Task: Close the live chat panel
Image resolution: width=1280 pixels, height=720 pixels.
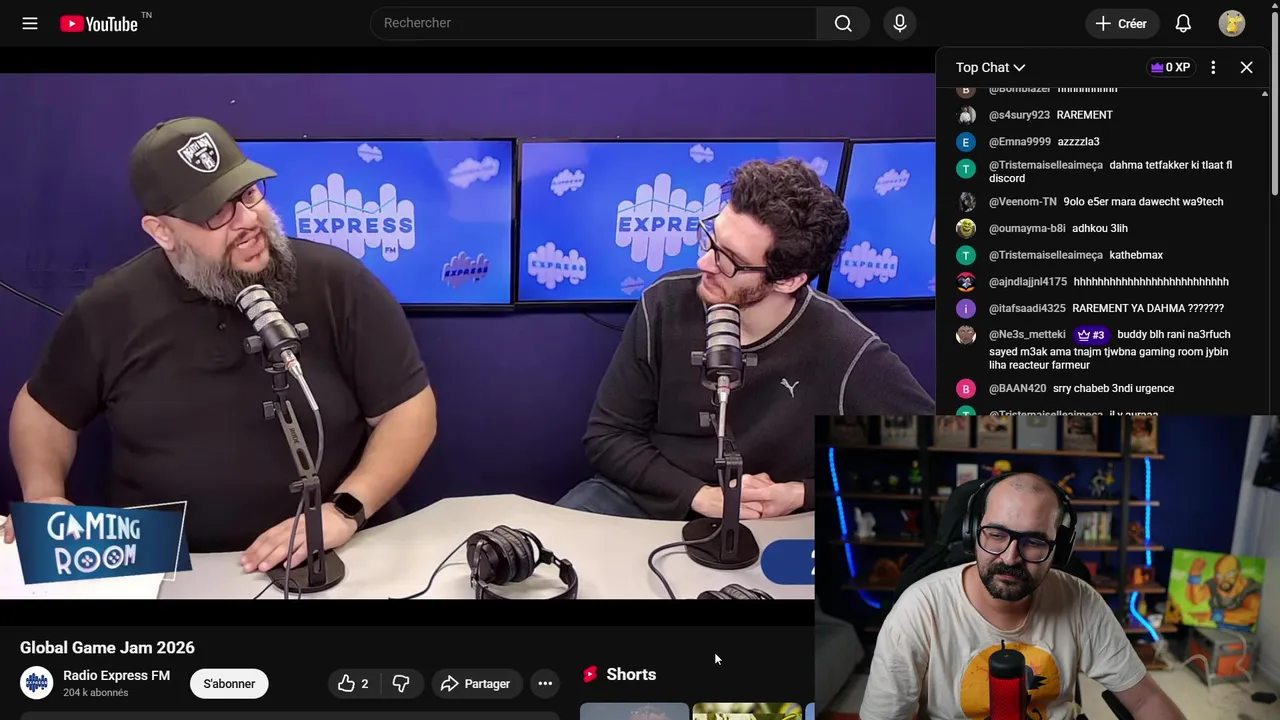Action: point(1246,67)
